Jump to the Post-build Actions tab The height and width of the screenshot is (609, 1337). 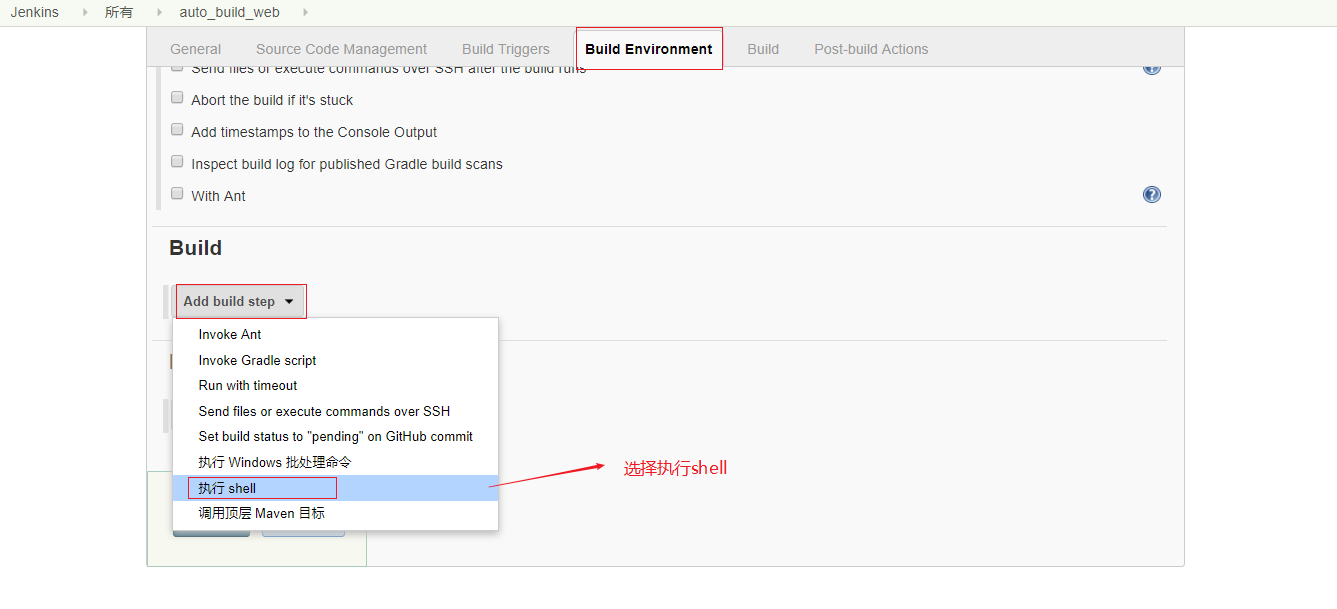(871, 49)
